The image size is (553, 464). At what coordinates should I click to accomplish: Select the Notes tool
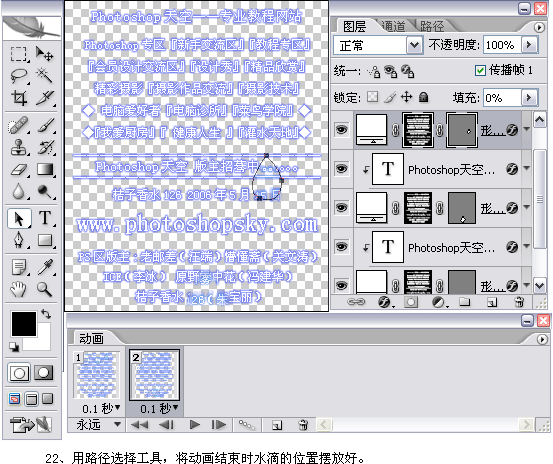18,267
